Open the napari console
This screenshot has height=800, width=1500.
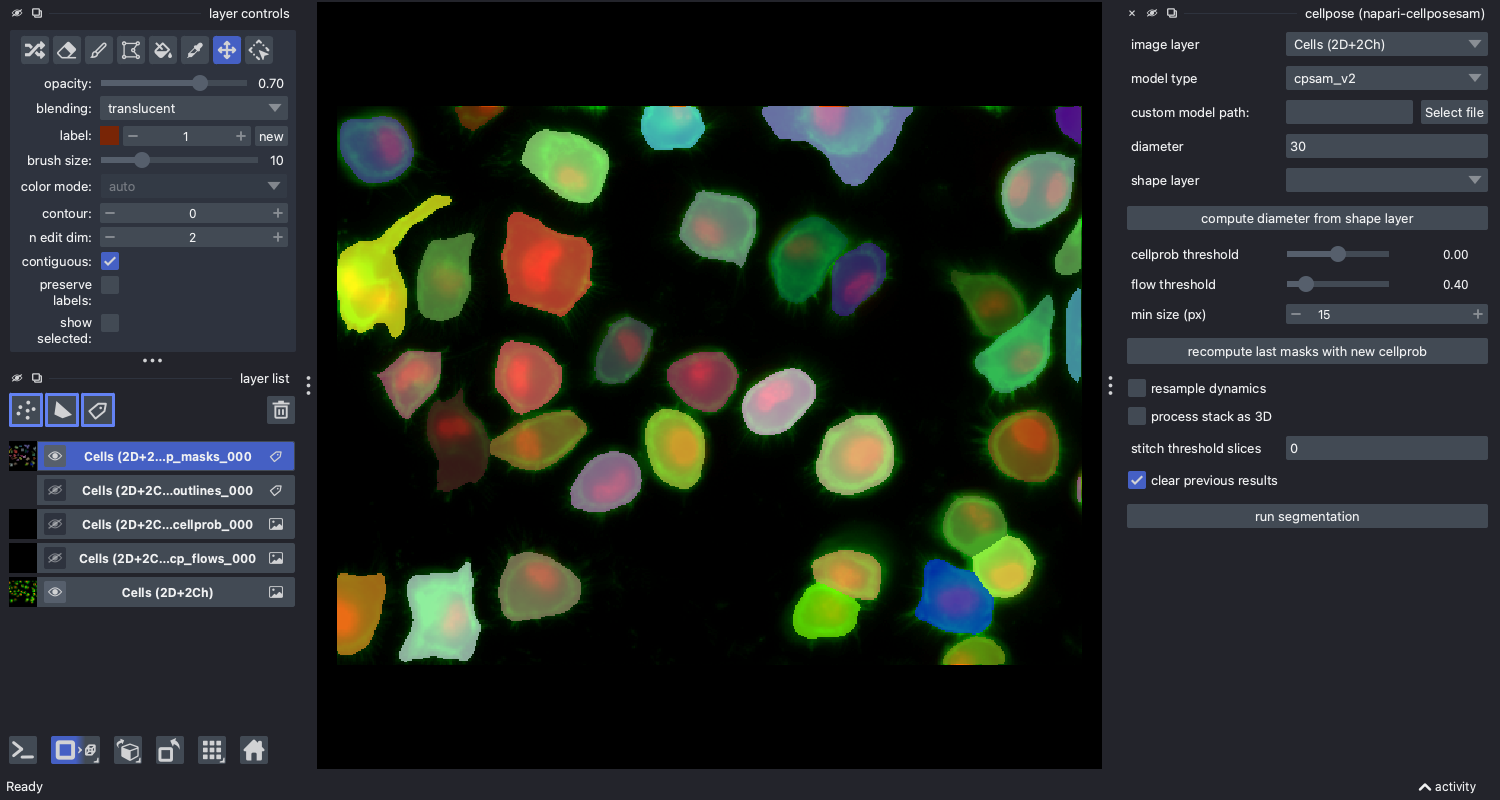pyautogui.click(x=23, y=750)
